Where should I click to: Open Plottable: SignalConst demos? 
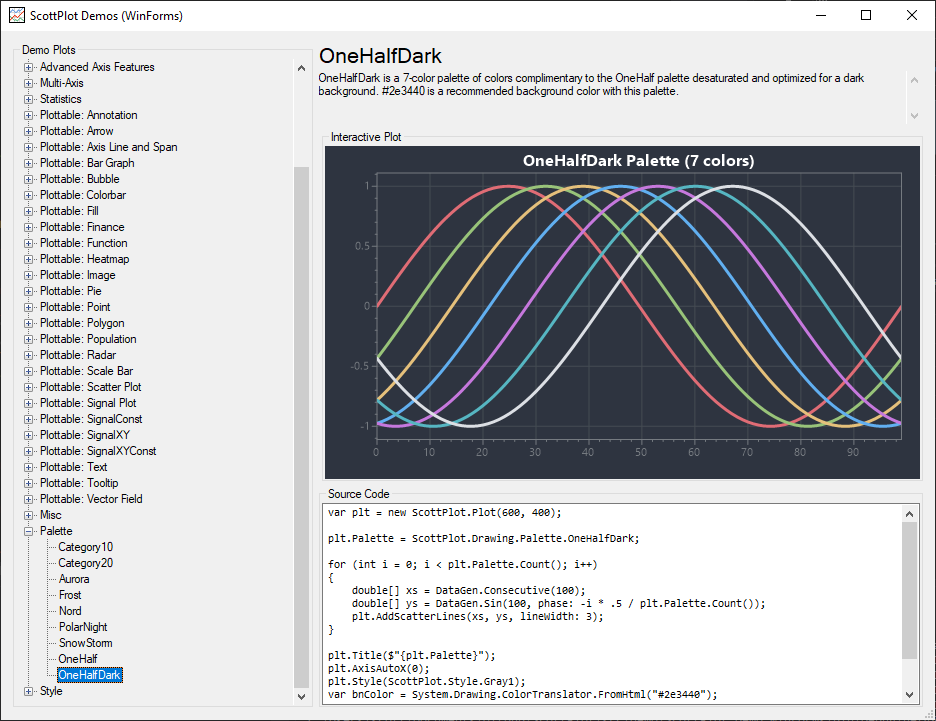tap(91, 420)
